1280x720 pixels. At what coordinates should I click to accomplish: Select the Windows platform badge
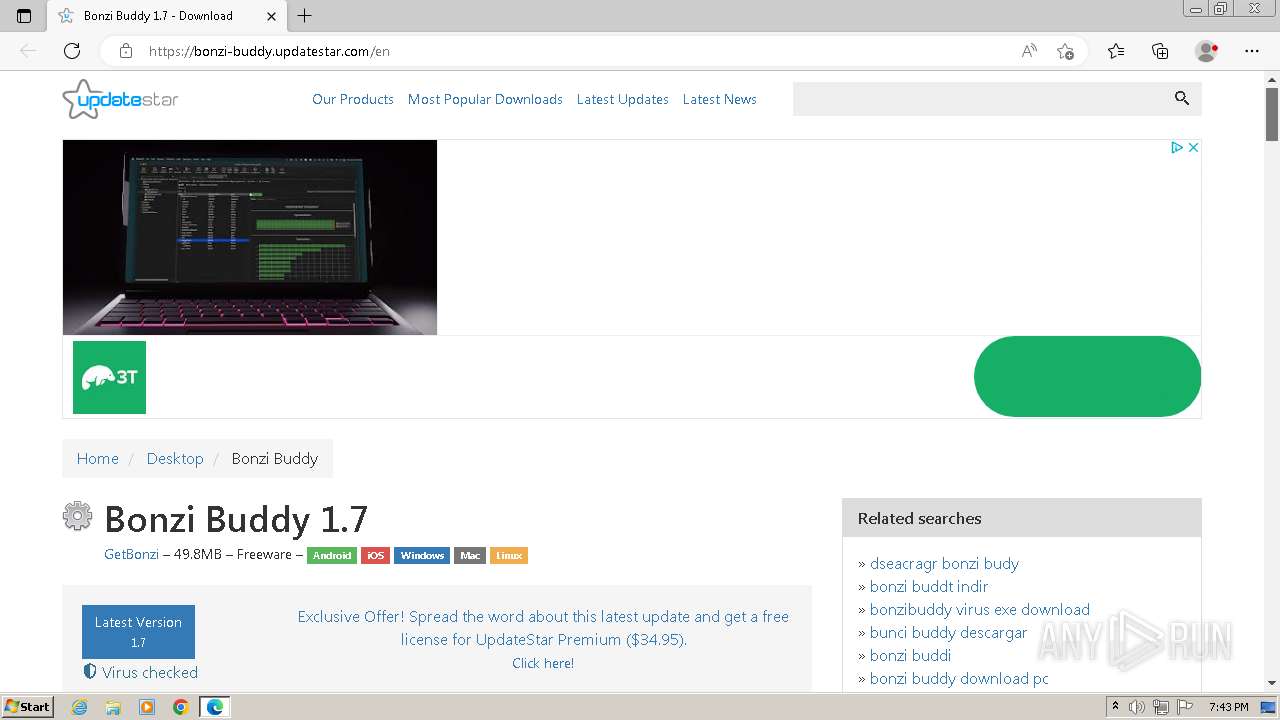pos(422,555)
